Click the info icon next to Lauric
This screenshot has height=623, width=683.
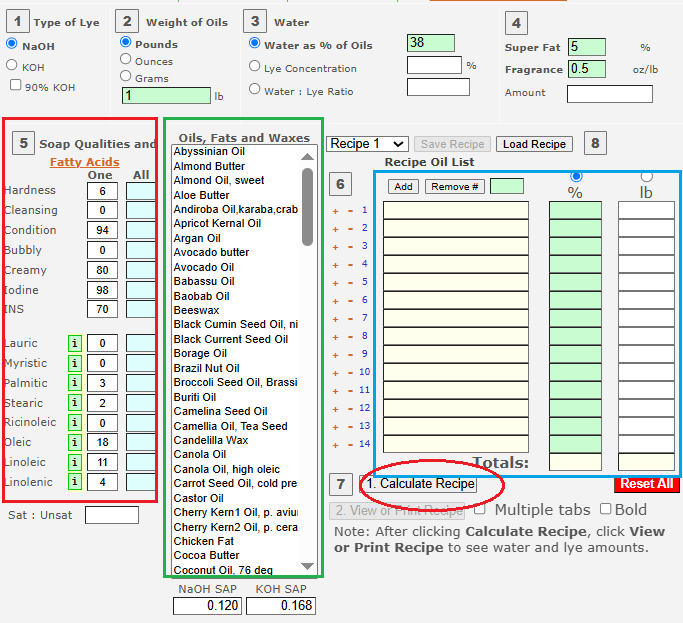pos(74,343)
